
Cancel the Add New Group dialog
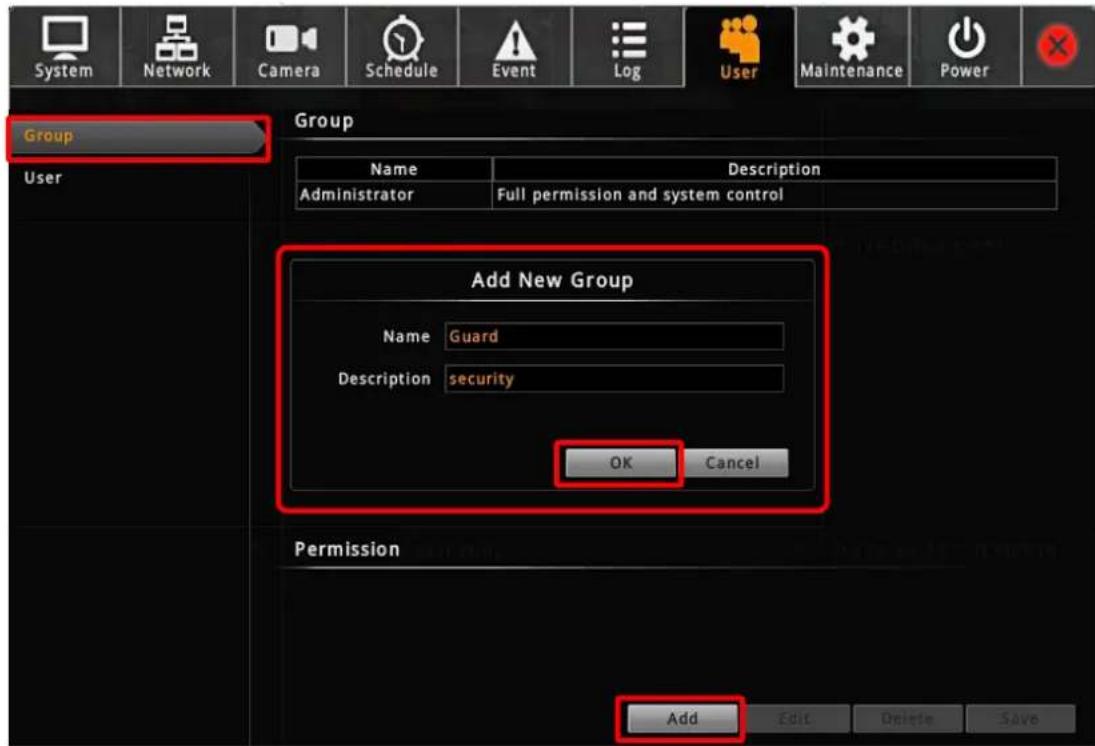733,462
